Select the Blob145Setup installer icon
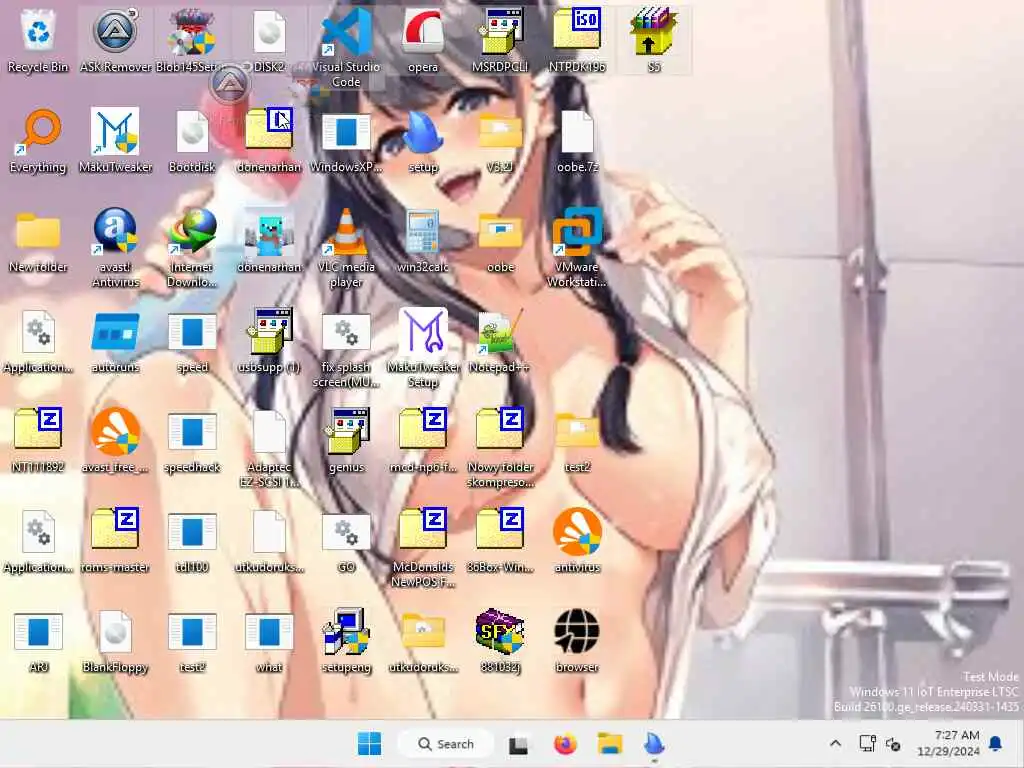 coord(192,40)
